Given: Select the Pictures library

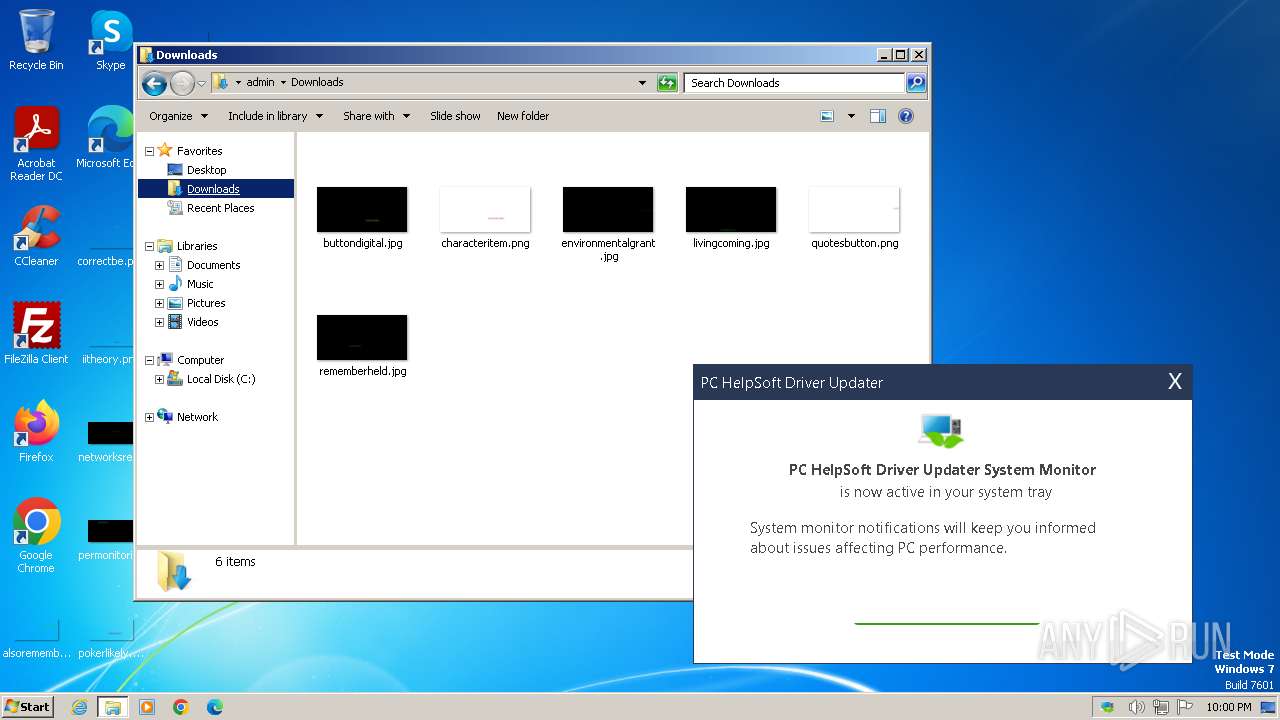Looking at the screenshot, I should tap(206, 303).
